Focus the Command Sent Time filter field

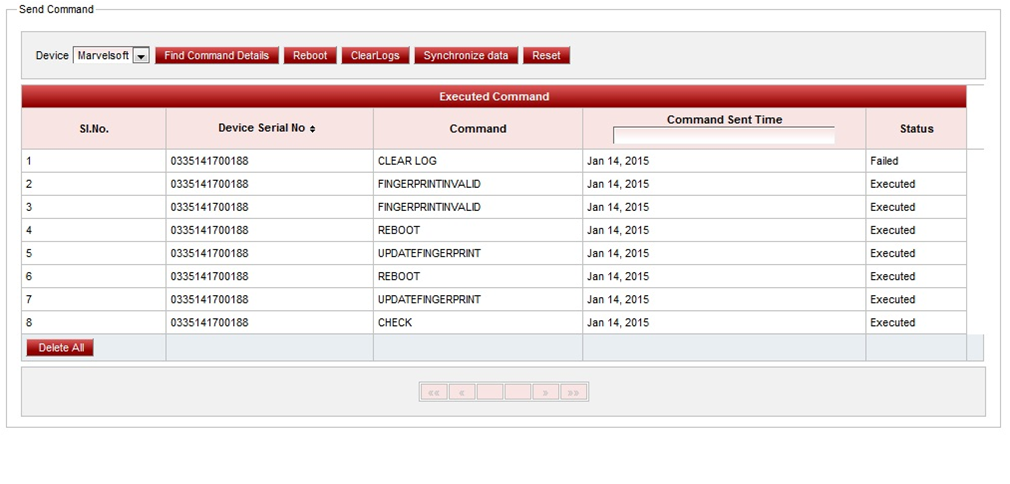pyautogui.click(x=724, y=136)
